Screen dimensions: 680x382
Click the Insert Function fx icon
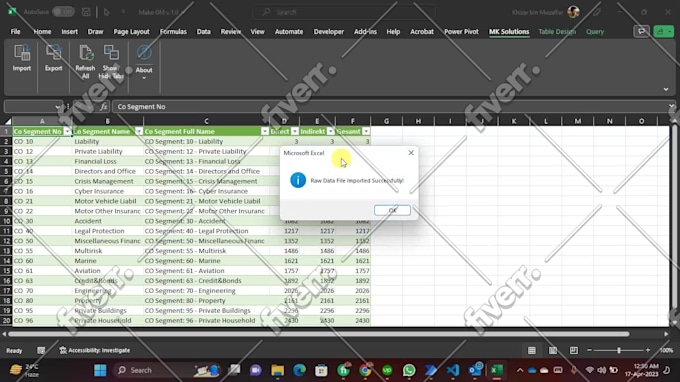(x=104, y=107)
